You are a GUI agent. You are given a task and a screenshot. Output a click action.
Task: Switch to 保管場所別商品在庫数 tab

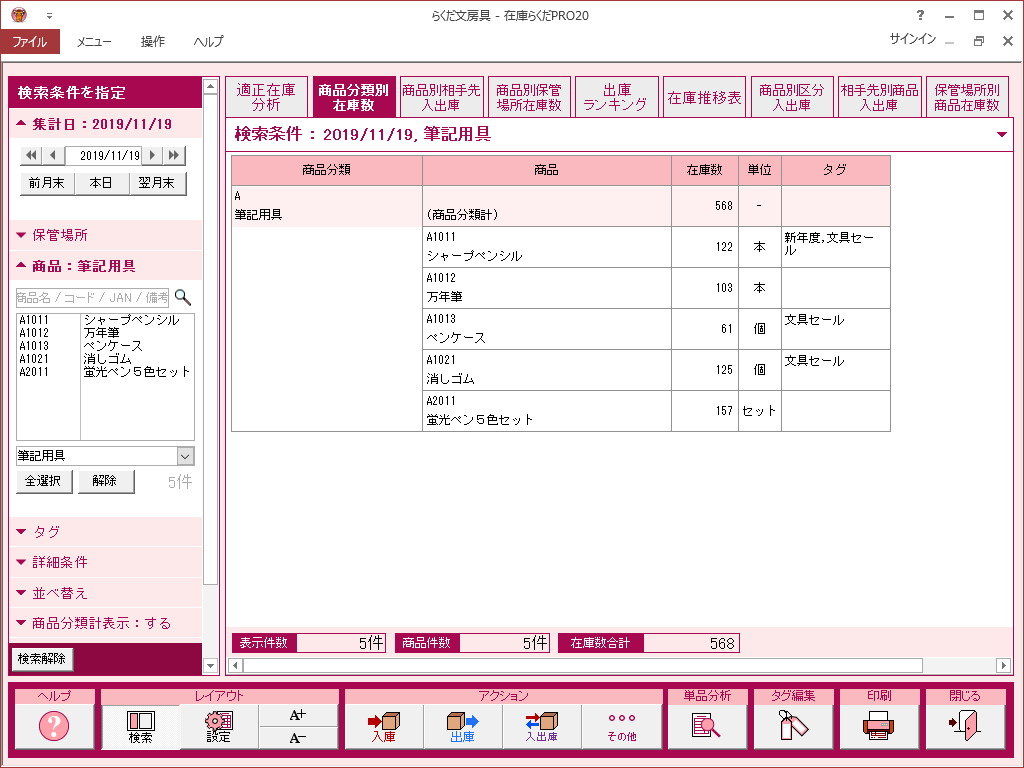[x=967, y=97]
